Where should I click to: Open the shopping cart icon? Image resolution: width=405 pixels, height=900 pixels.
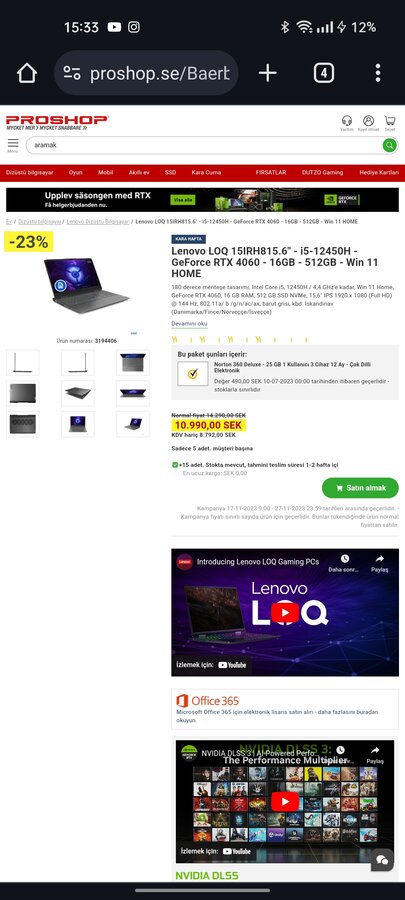[390, 121]
